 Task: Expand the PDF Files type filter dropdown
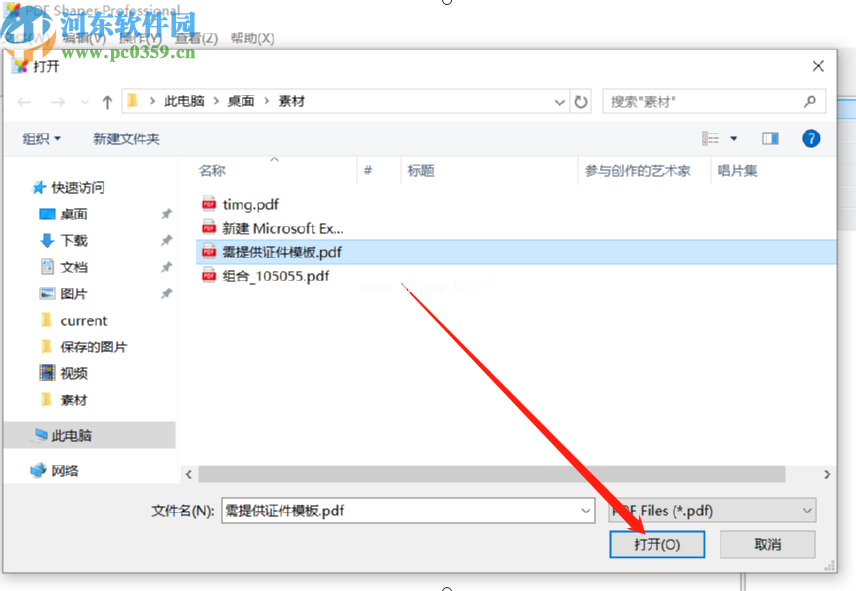pyautogui.click(x=807, y=511)
